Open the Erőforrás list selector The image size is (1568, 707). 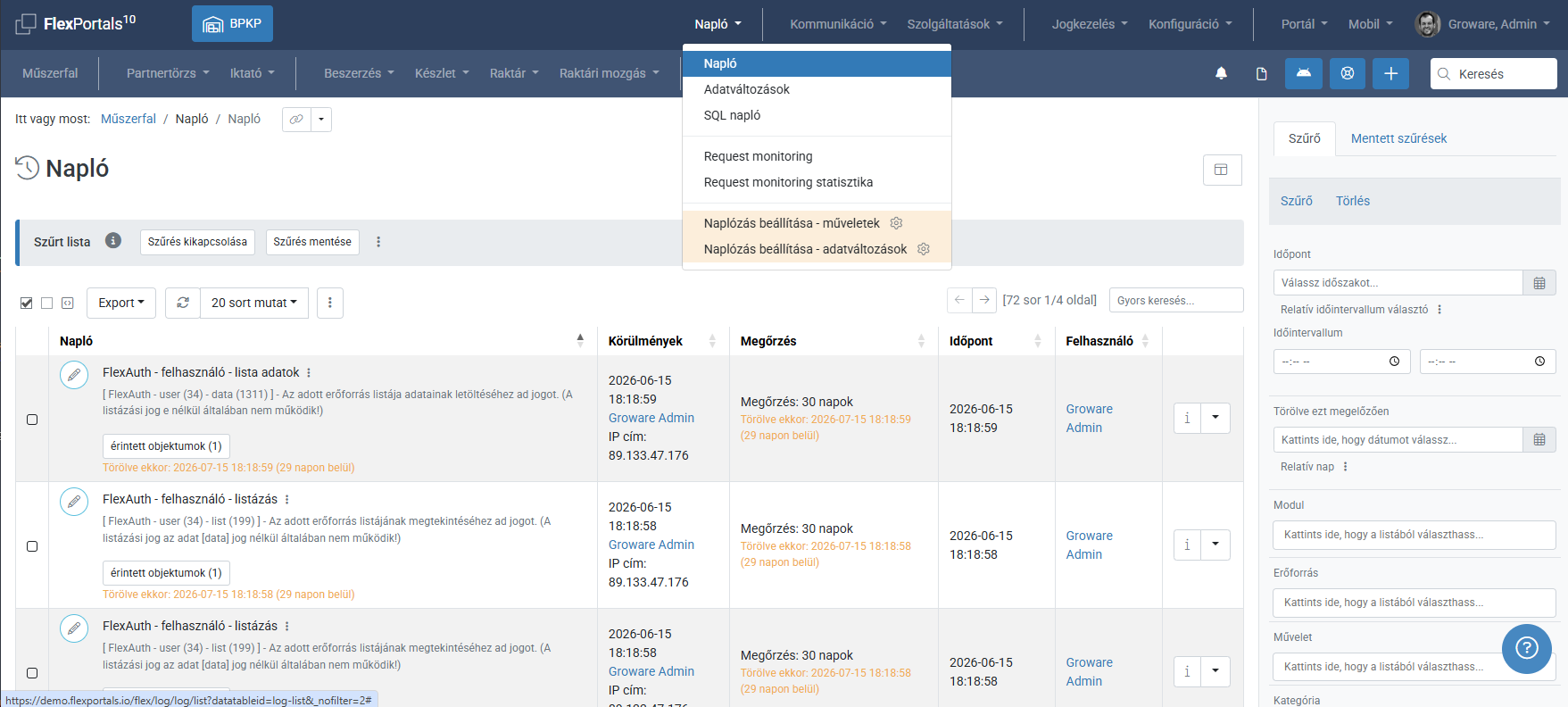pos(1415,603)
